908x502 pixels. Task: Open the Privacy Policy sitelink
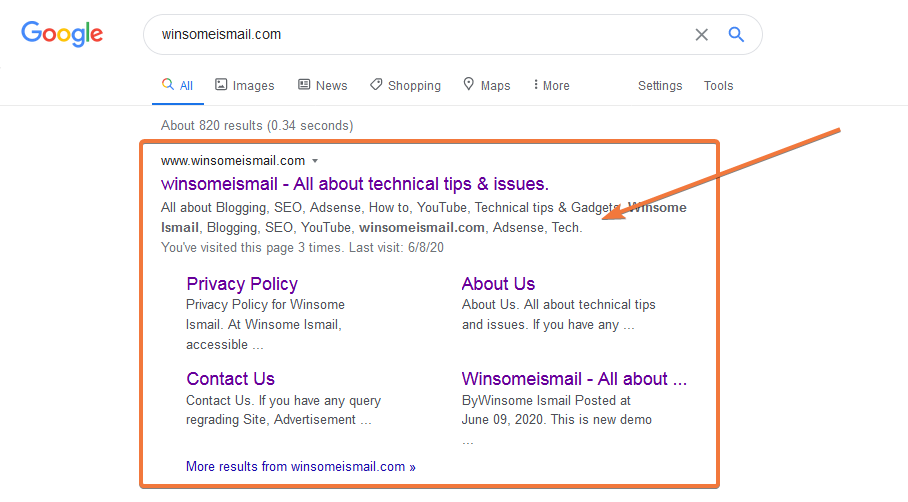coord(242,284)
